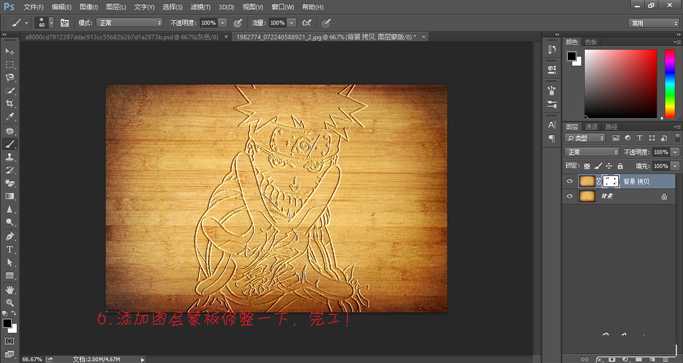683x363 pixels.
Task: Open layer fill slider arrow
Action: click(x=676, y=166)
